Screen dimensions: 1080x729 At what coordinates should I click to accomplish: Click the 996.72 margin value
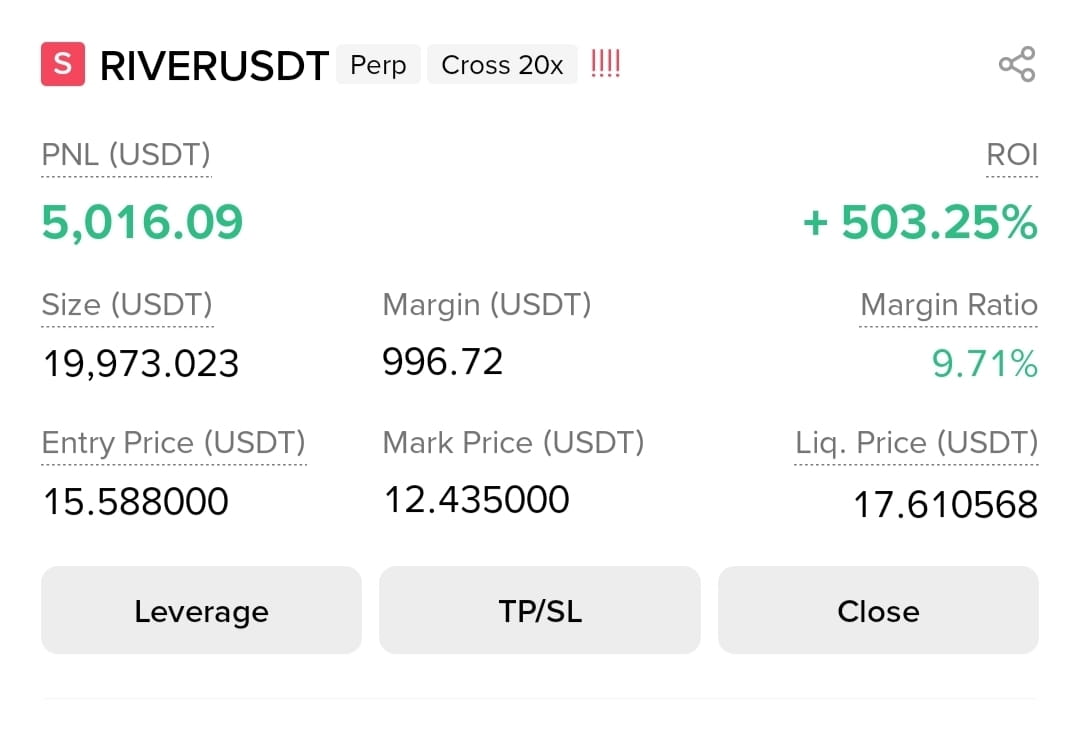click(x=443, y=362)
